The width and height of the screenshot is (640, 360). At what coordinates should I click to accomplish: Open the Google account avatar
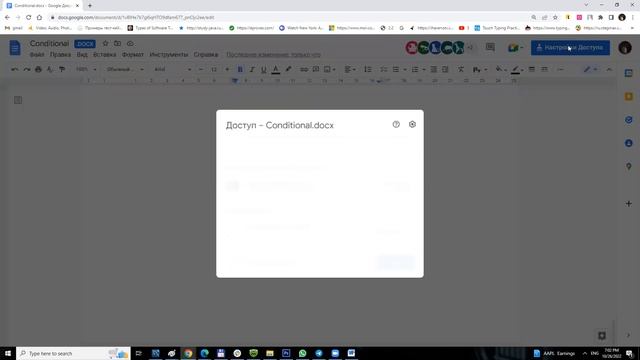tap(625, 48)
